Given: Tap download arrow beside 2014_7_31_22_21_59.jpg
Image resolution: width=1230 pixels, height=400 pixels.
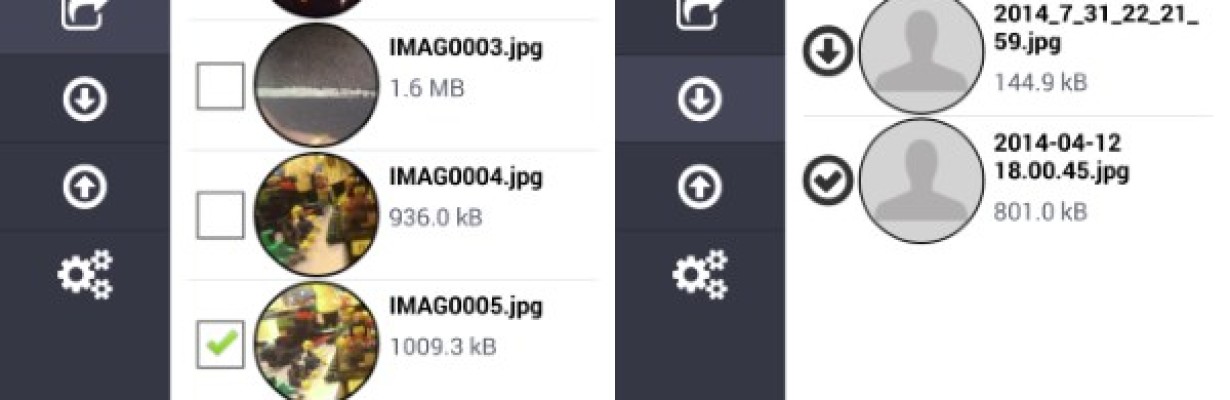Looking at the screenshot, I should 829,53.
